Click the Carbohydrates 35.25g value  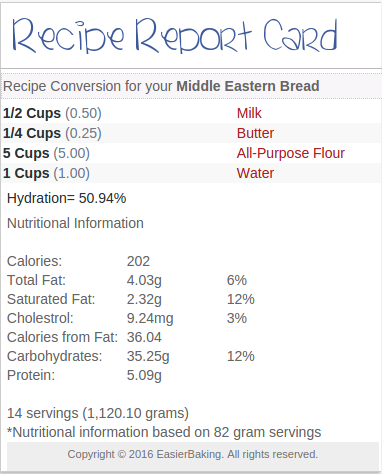tap(148, 357)
